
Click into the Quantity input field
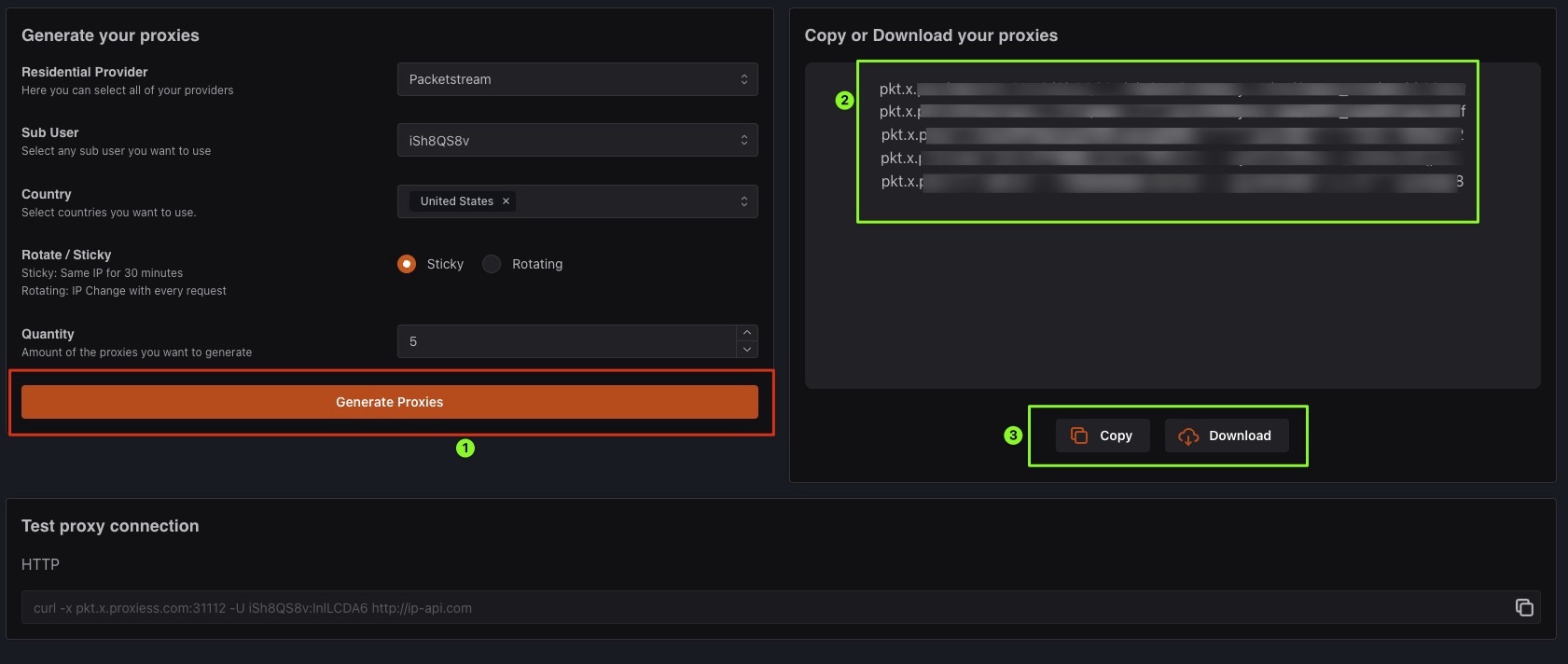(x=565, y=341)
